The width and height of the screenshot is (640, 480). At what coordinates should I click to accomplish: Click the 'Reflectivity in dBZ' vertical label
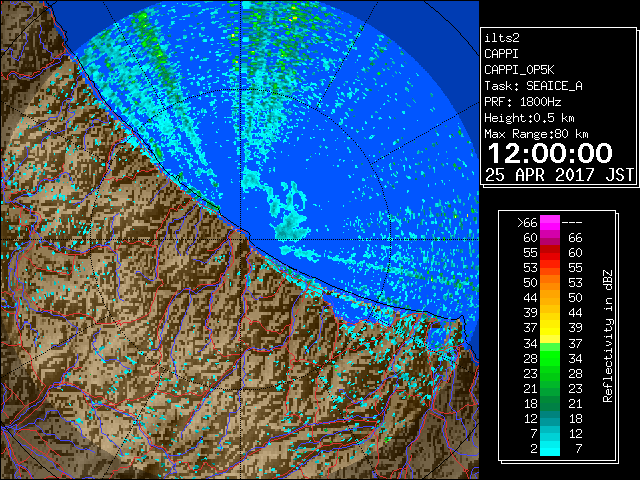(608, 336)
